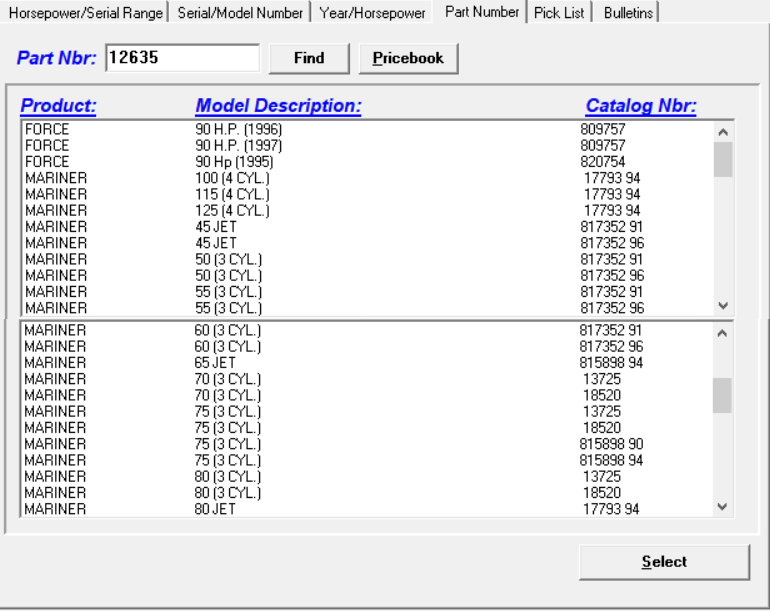The height and width of the screenshot is (611, 770).
Task: Select MARINER 65 JET row
Action: tap(367, 362)
